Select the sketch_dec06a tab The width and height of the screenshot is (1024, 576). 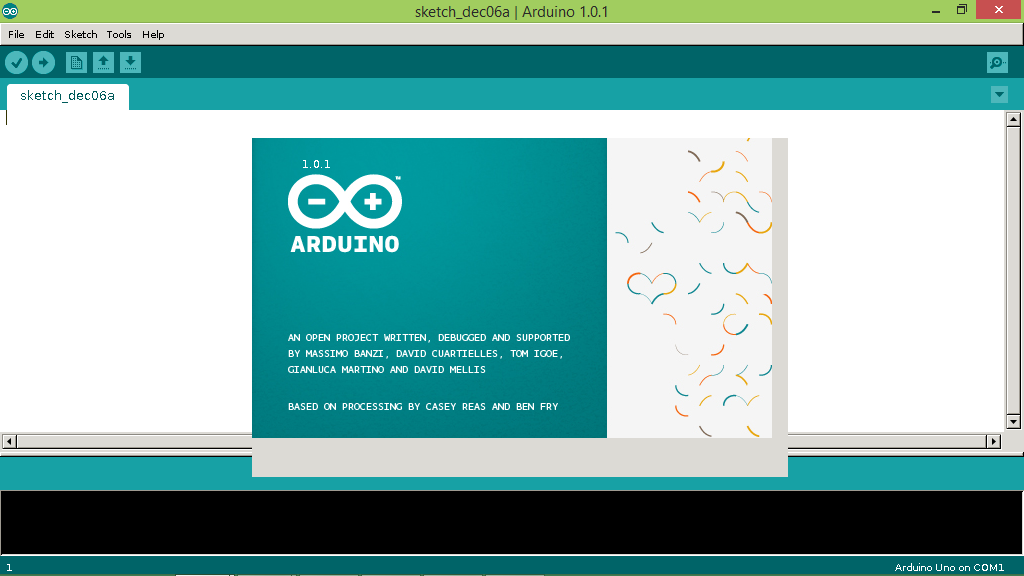67,96
